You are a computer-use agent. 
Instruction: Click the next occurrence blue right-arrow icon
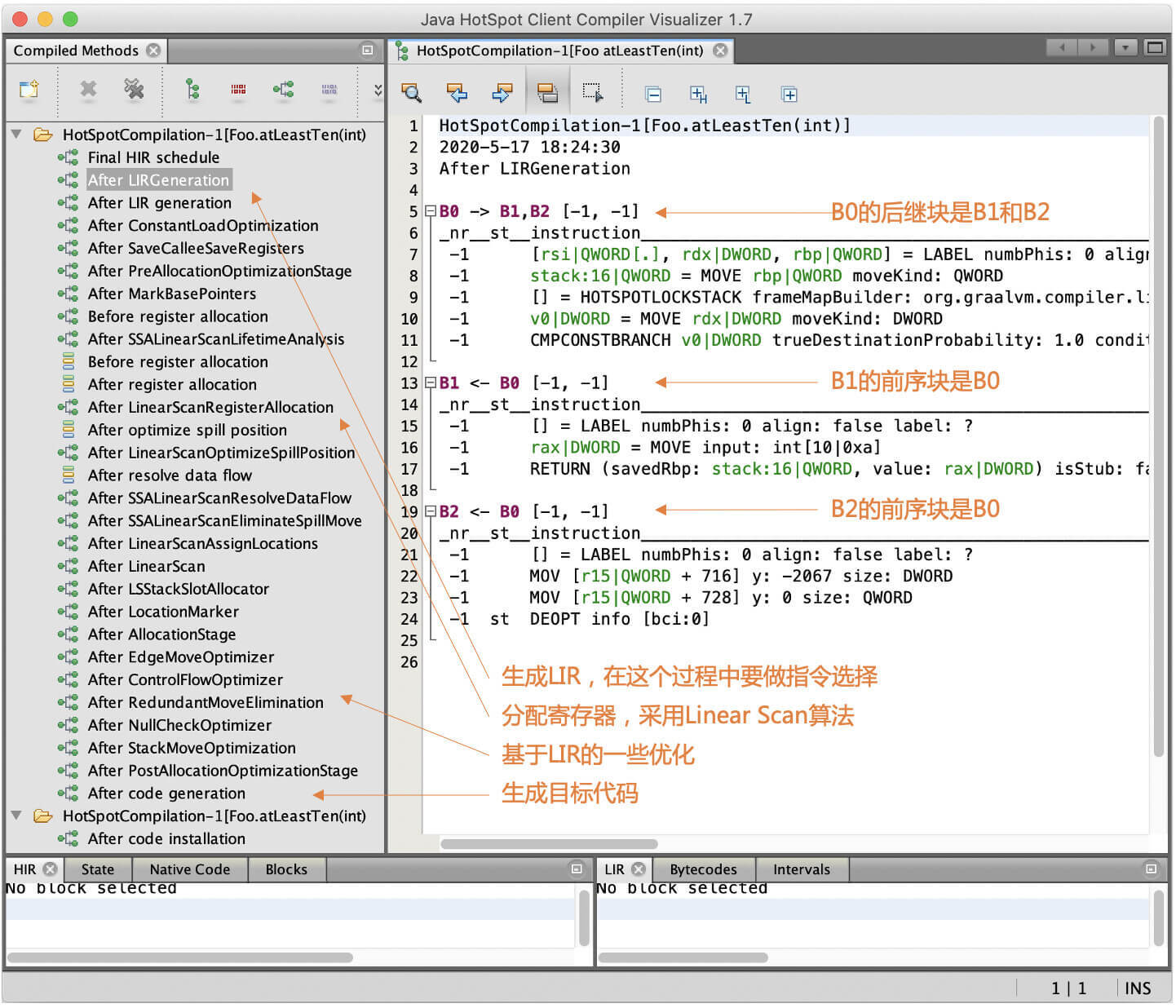coord(502,94)
